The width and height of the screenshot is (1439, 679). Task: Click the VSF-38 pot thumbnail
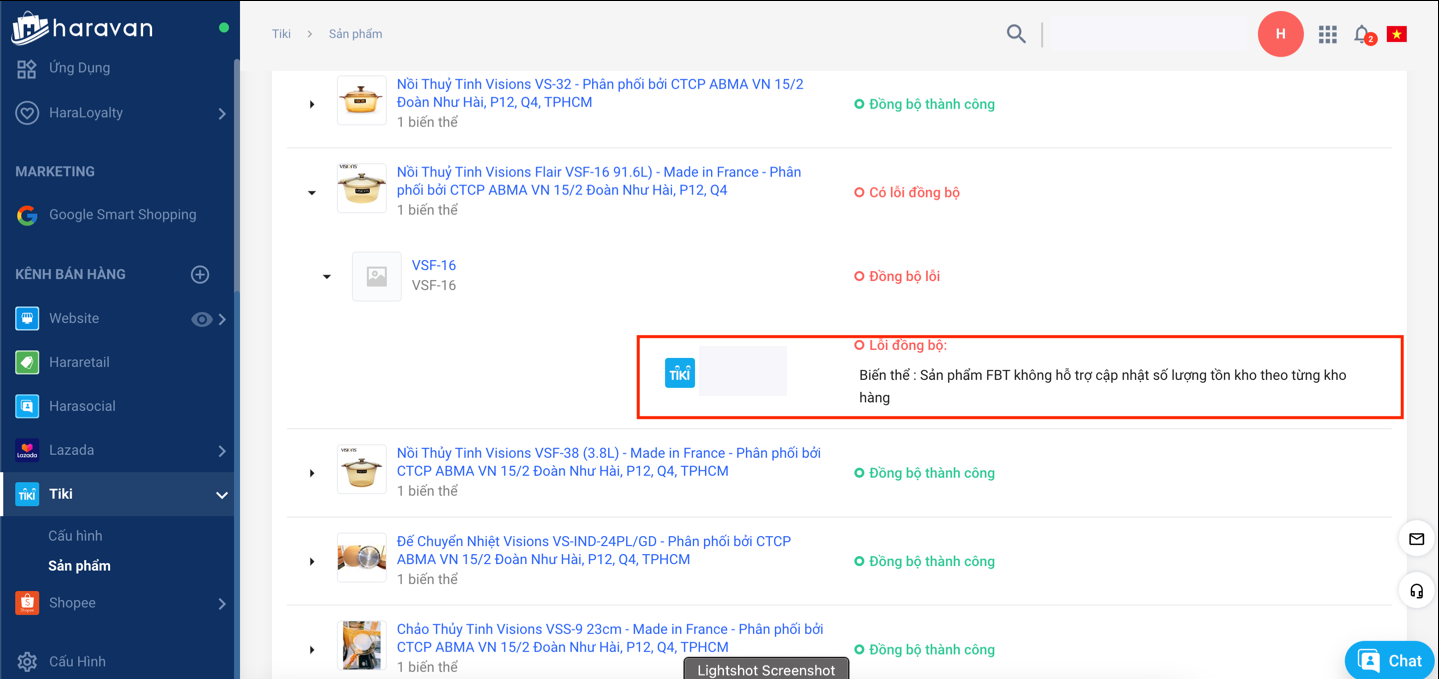pyautogui.click(x=362, y=469)
